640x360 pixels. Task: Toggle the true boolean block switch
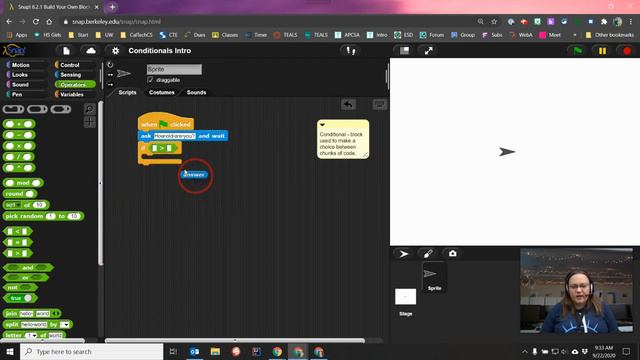tap(27, 298)
